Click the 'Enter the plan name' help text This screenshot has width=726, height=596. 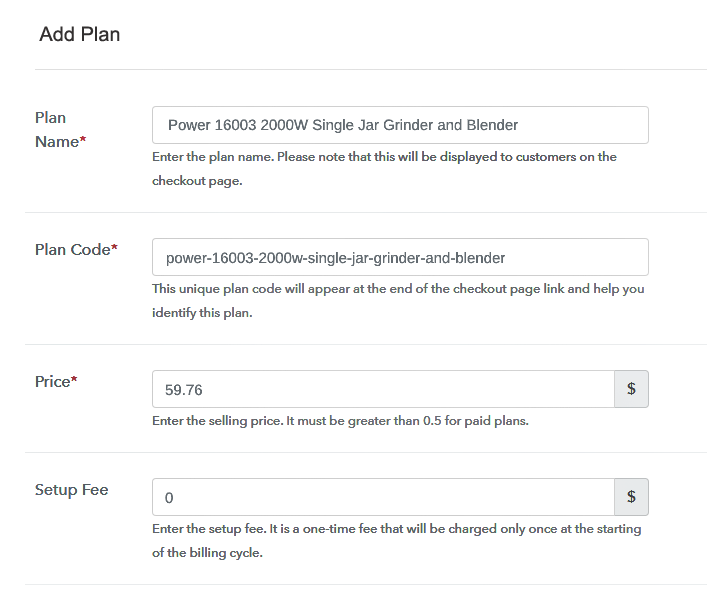coord(384,169)
